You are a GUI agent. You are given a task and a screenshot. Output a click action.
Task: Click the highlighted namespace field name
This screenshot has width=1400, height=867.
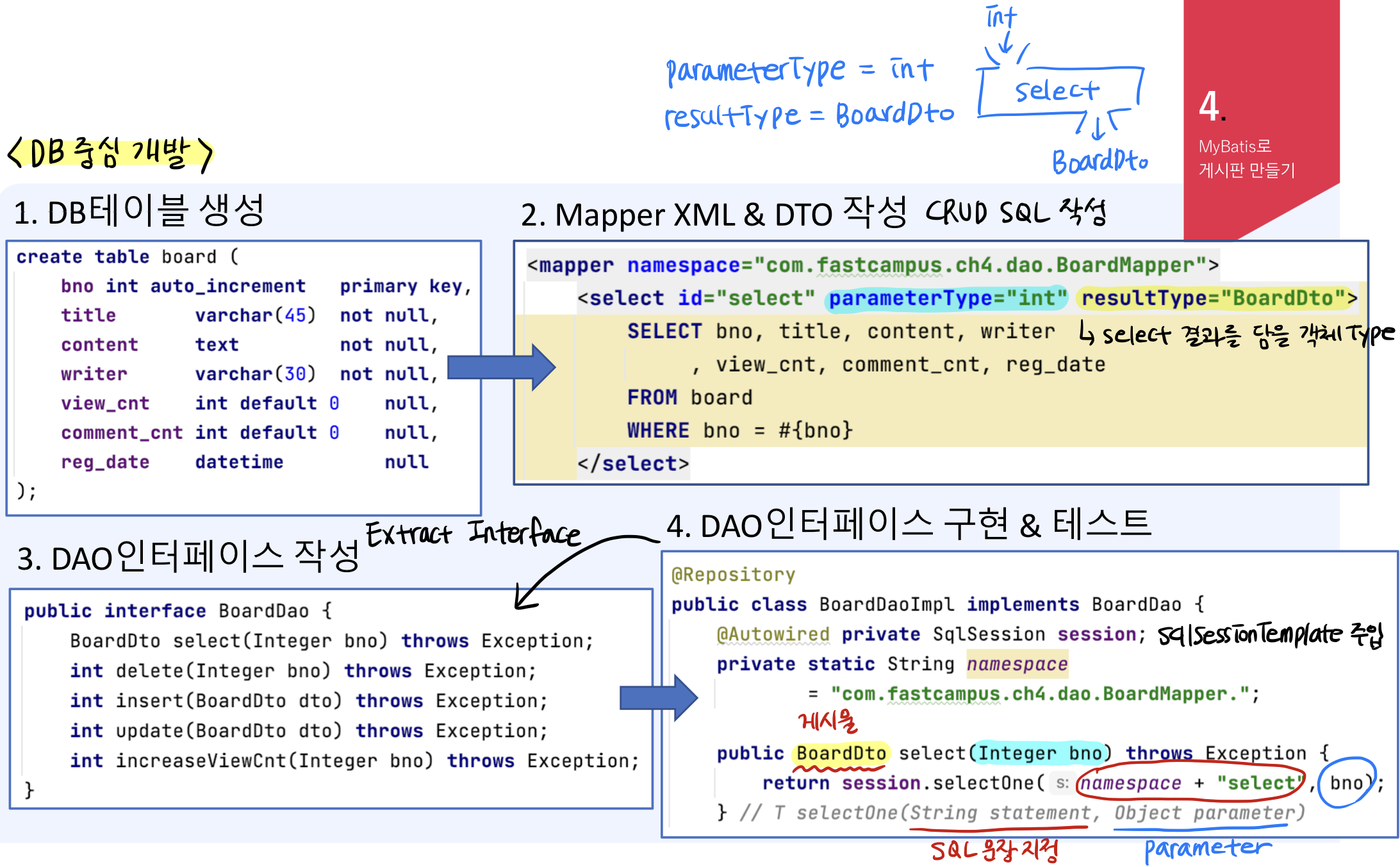pos(1017,664)
